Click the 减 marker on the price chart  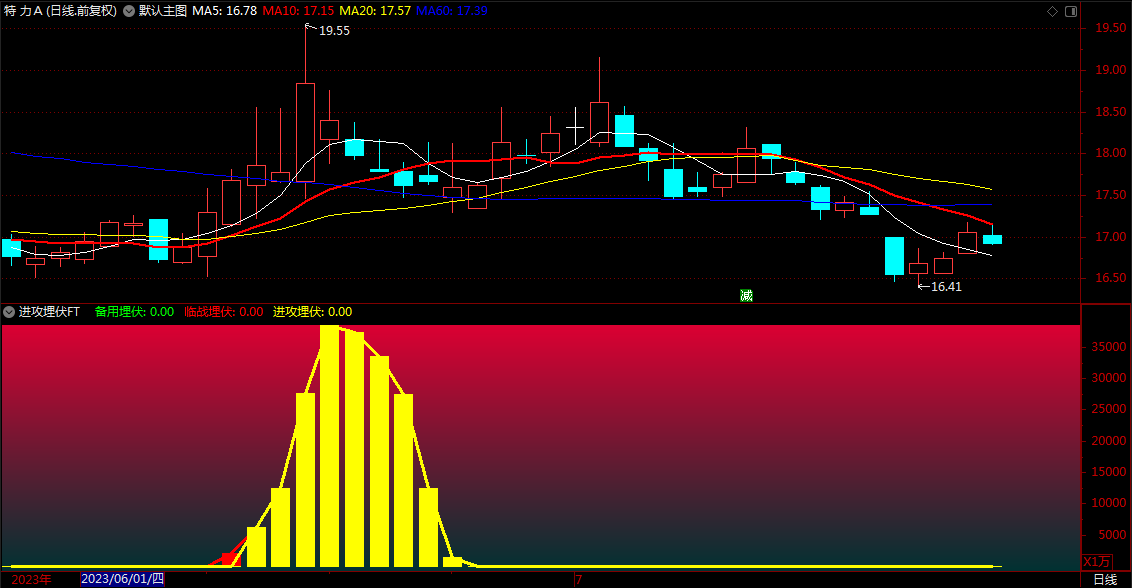pos(746,295)
